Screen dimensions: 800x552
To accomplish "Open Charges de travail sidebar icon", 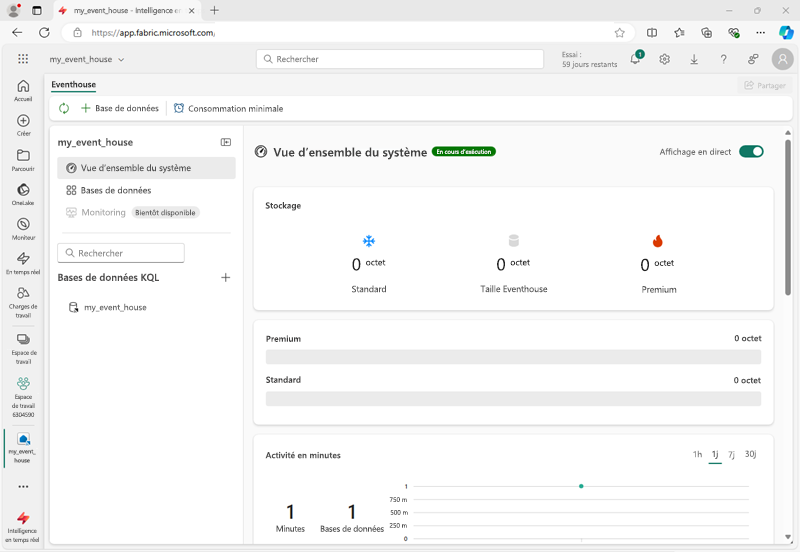I will tap(23, 302).
